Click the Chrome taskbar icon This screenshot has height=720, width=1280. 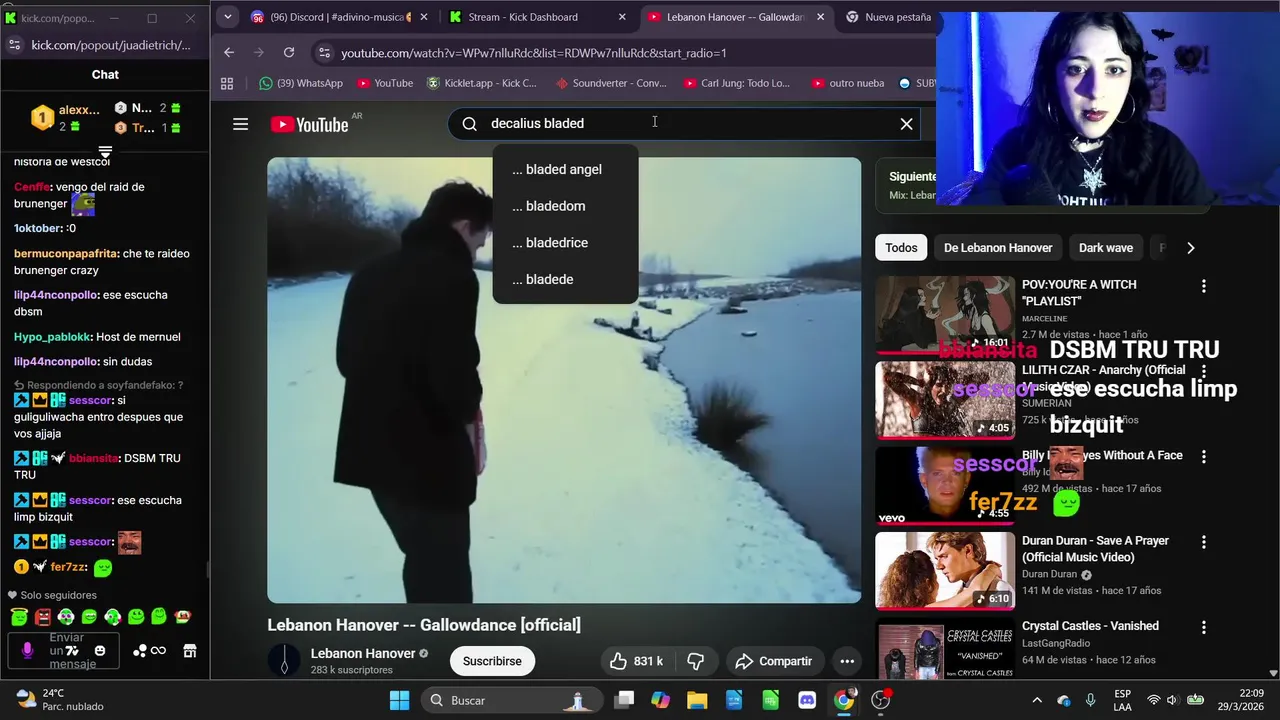[844, 700]
